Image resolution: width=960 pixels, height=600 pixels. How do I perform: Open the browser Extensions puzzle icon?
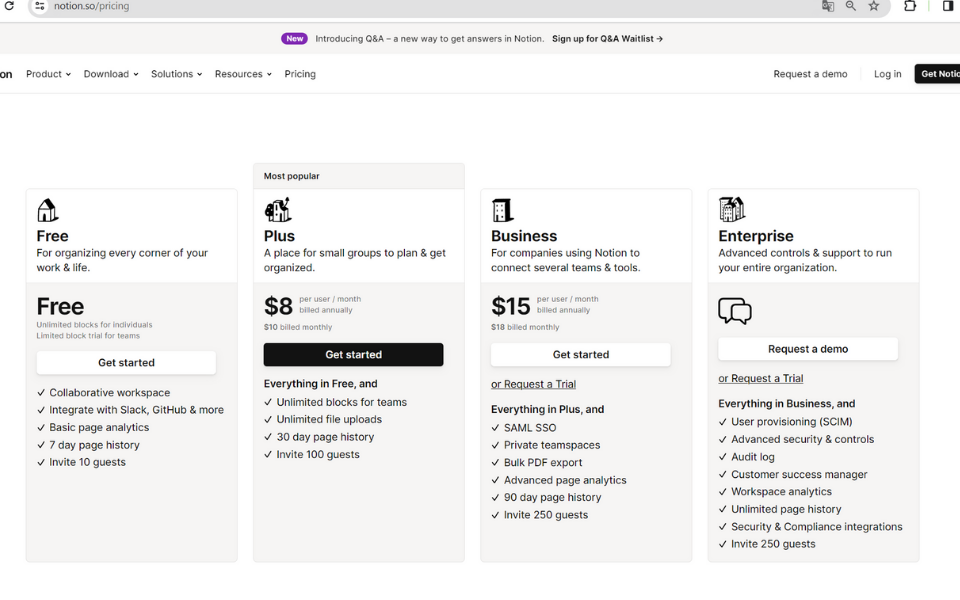(910, 6)
